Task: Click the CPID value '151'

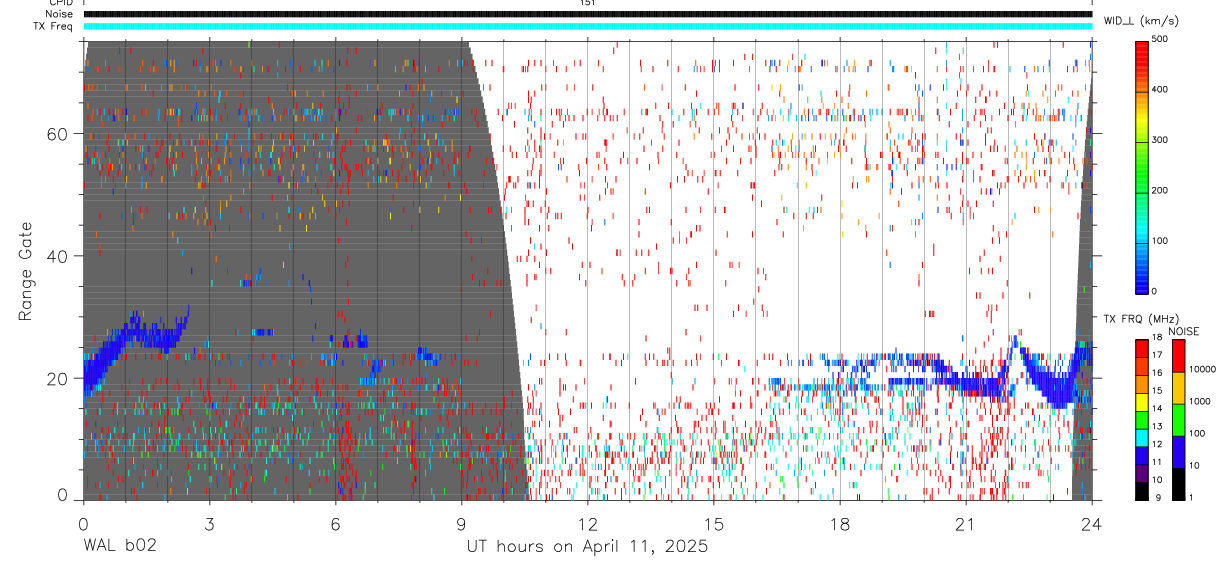Action: [587, 3]
